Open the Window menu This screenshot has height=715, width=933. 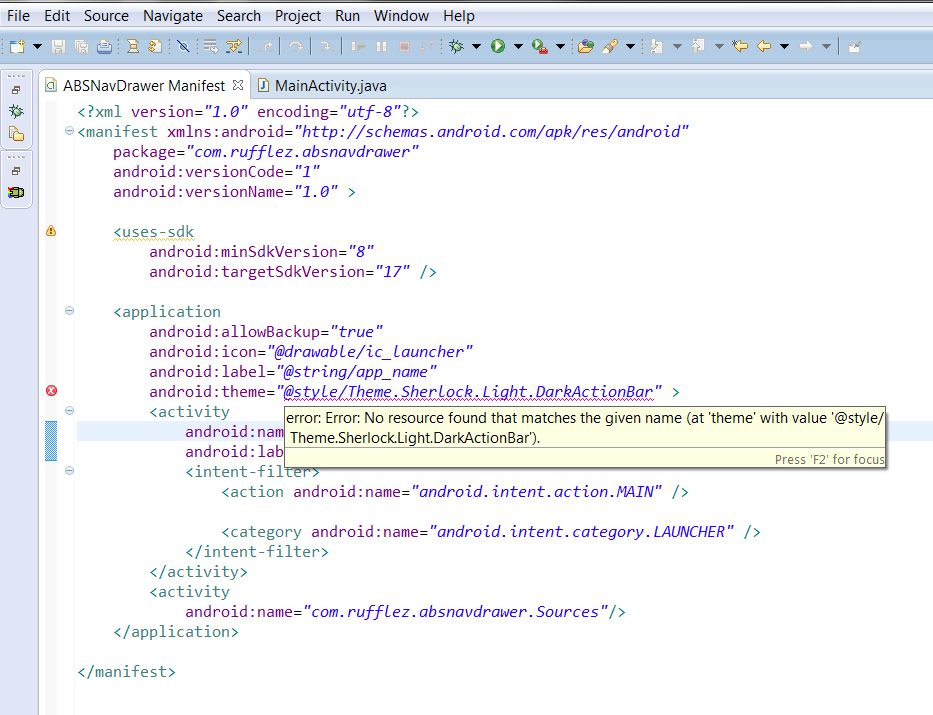[401, 15]
